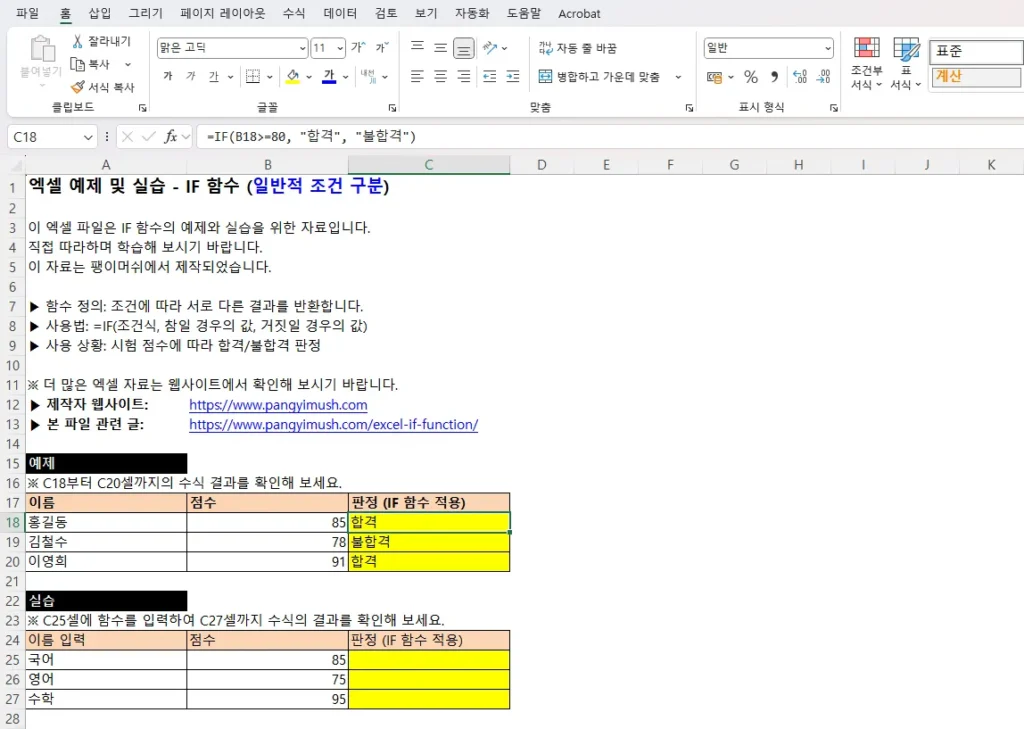Viewport: 1024px width, 729px height.
Task: Center text horizontally
Action: (441, 76)
